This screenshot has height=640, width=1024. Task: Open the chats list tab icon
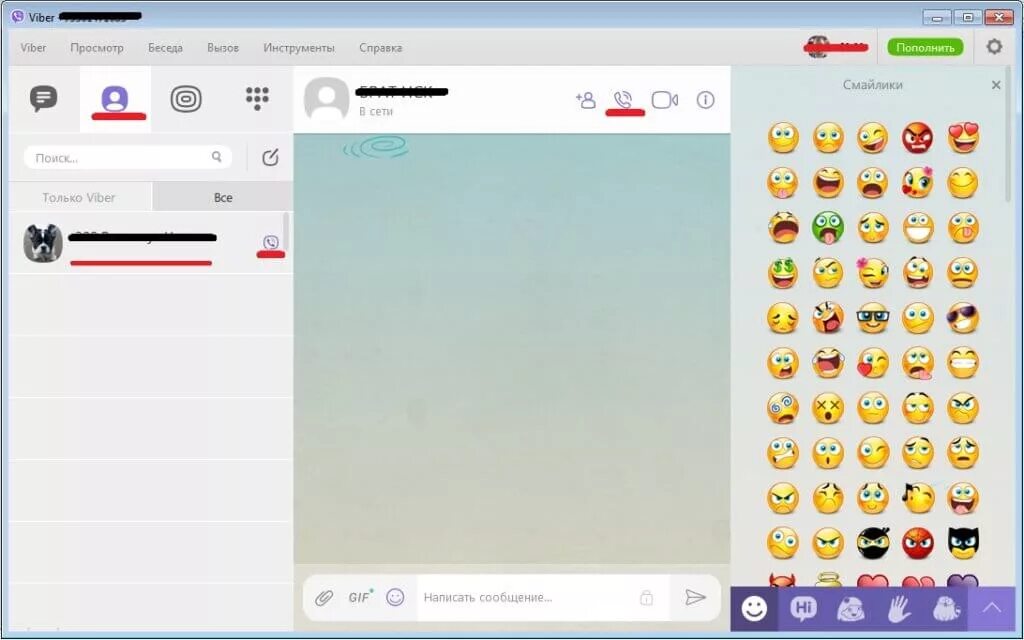click(x=44, y=99)
